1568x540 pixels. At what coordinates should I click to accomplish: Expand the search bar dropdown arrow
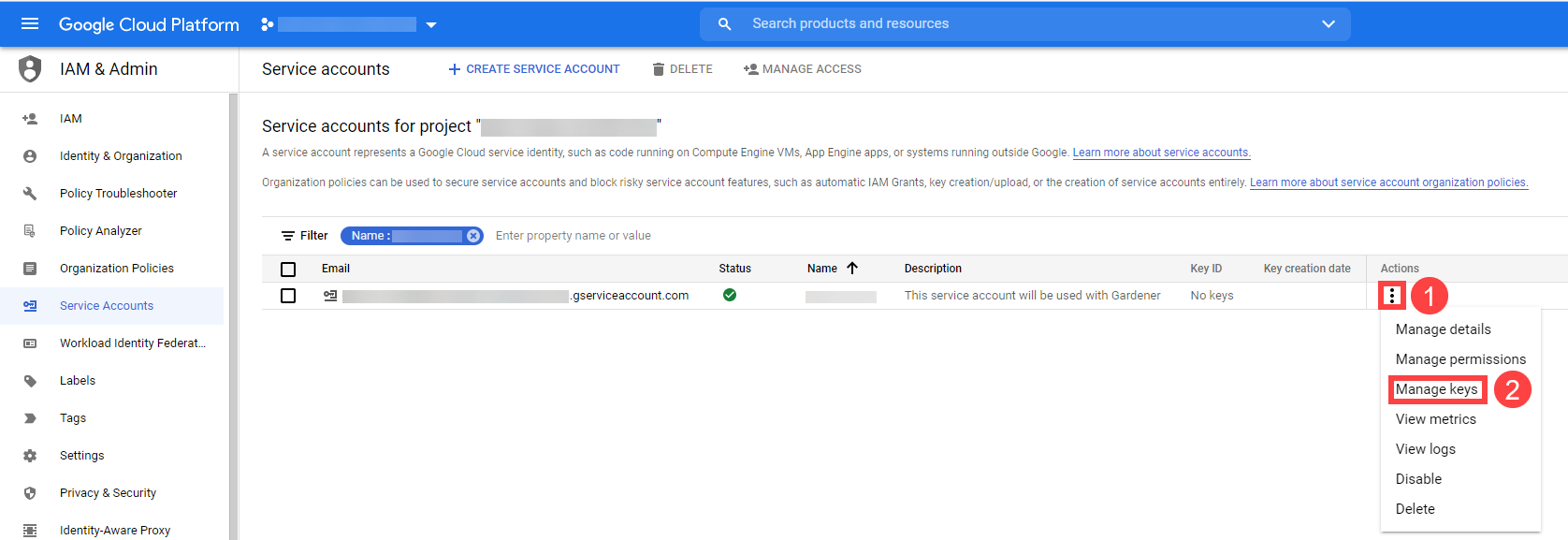tap(1328, 24)
